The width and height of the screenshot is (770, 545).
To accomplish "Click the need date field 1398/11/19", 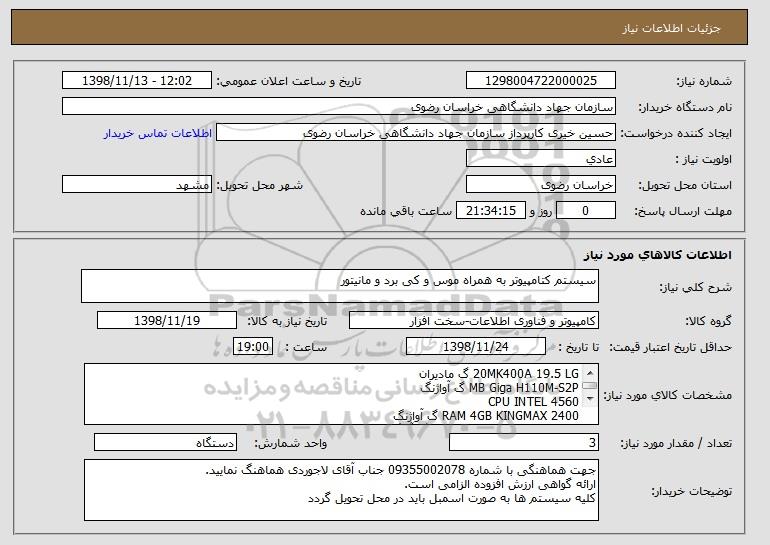I will click(x=167, y=321).
